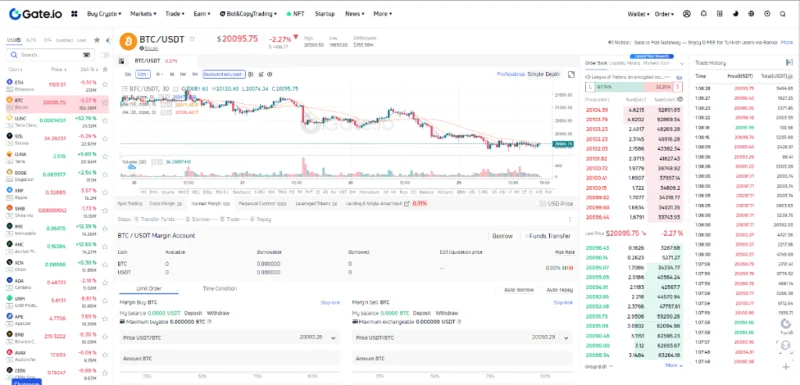The image size is (800, 385).
Task: Click the search magnifier in header
Action: click(783, 14)
